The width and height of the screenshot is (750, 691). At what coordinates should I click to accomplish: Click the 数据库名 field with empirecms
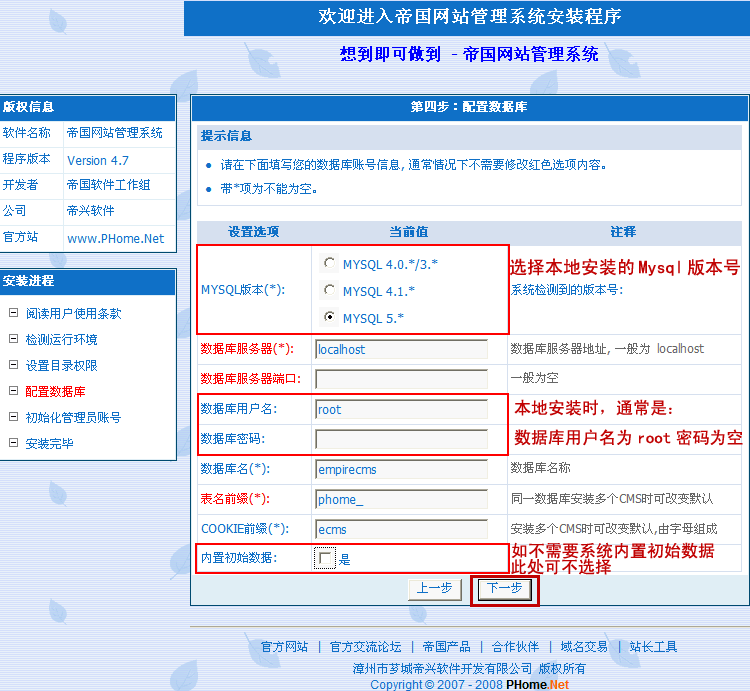[401, 468]
